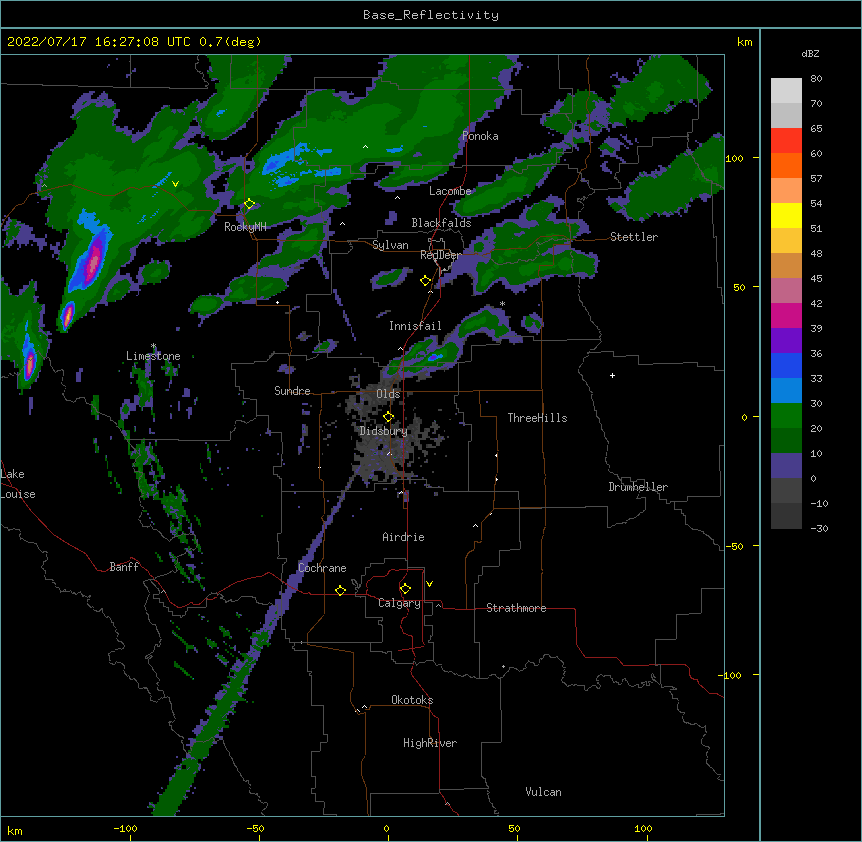Click the 50 tick on right km axis
Viewport: 862px width, 842px height.
739,287
